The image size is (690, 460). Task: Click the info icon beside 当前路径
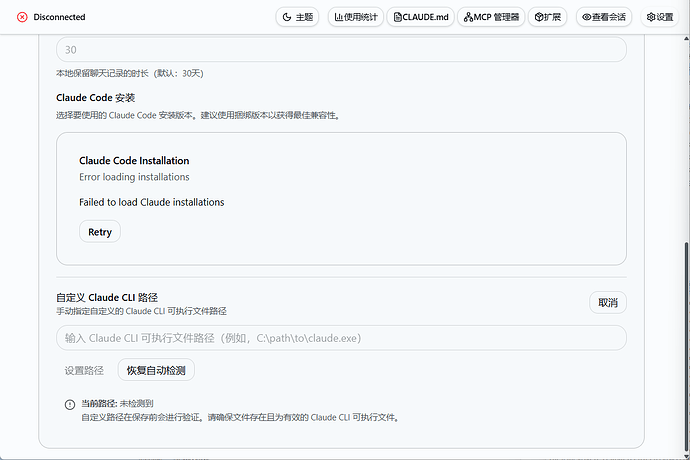point(70,405)
